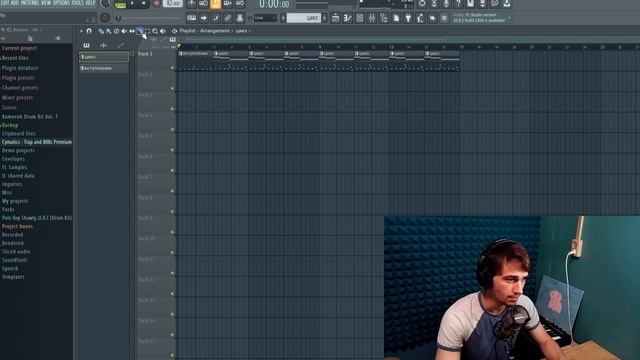640x360 pixels.
Task: Toggle typing keyboard to piano keyboard
Action: [191, 18]
